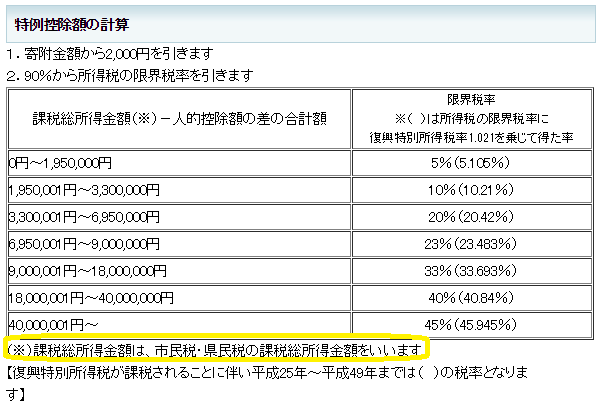599x407 pixels.
Task: Click the yellow-highlighted 課税総所得金額 footnote
Action: [x=215, y=350]
